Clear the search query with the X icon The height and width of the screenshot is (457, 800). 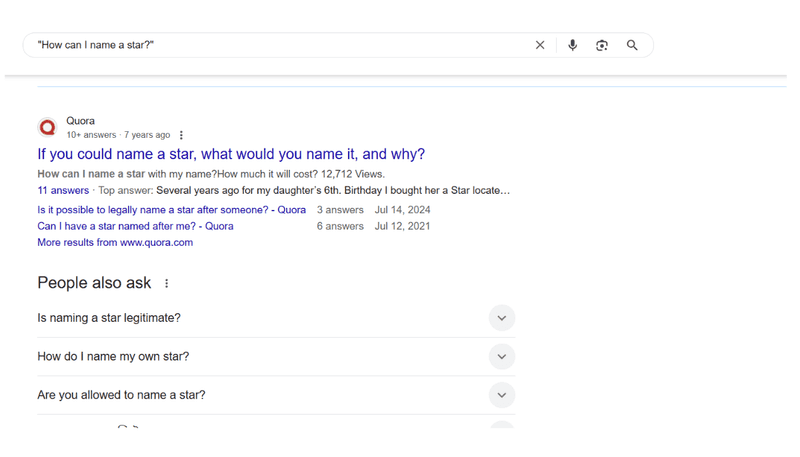coord(540,45)
